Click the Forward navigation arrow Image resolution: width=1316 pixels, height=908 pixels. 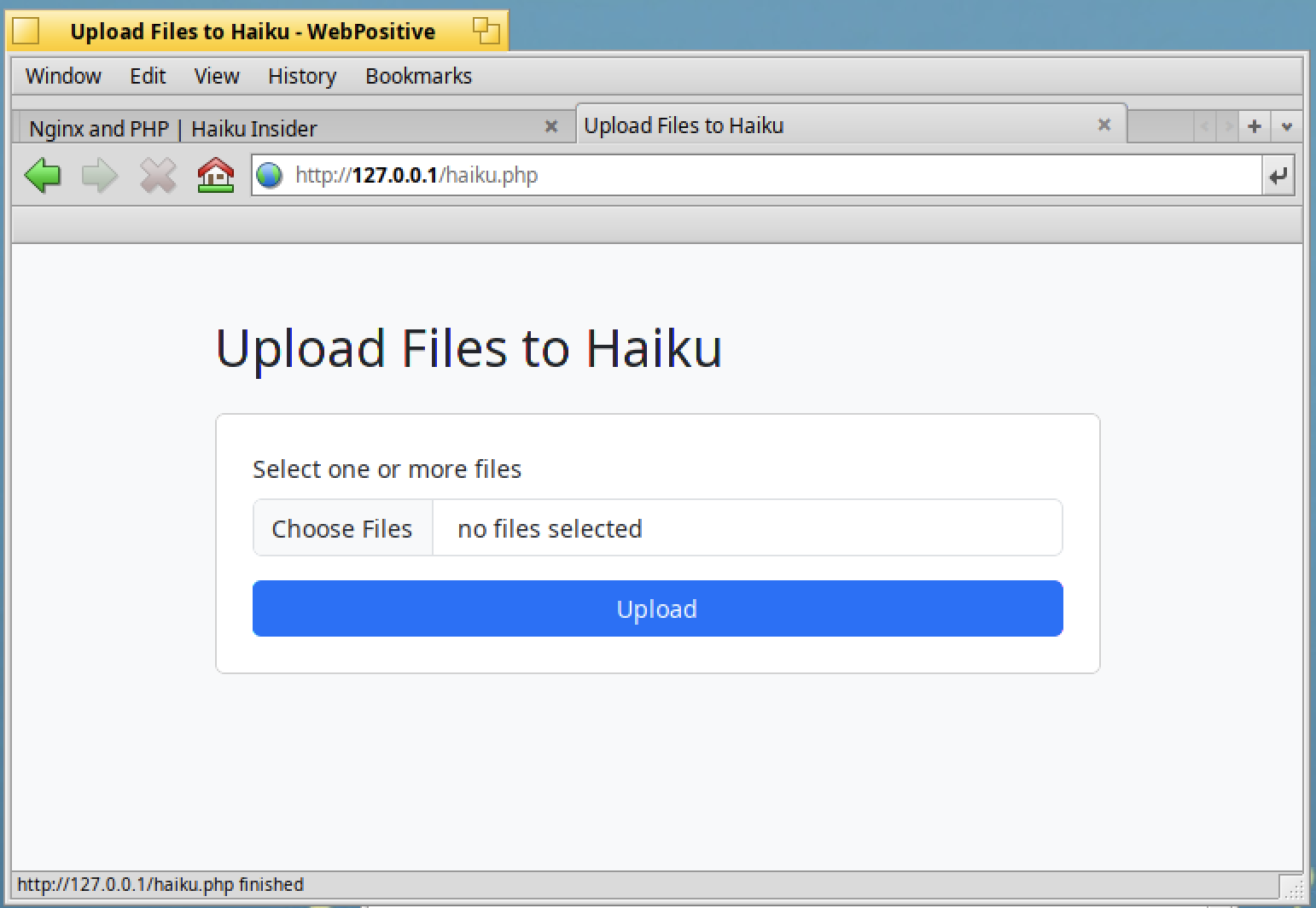click(100, 176)
